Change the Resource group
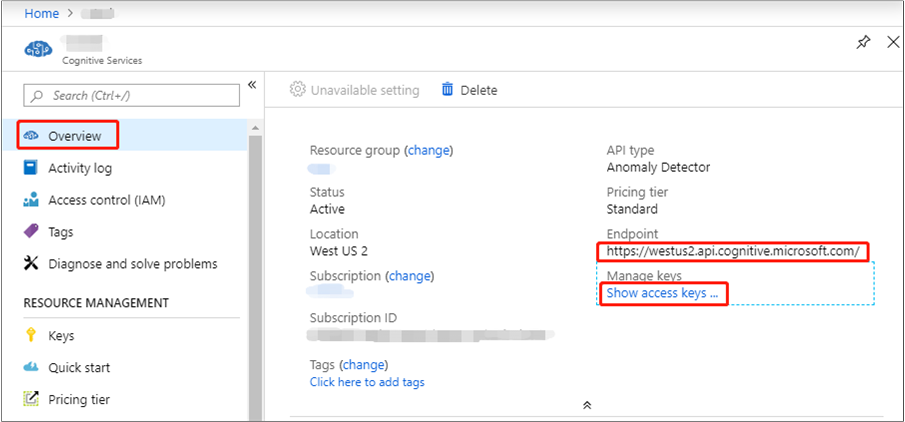 click(x=429, y=151)
